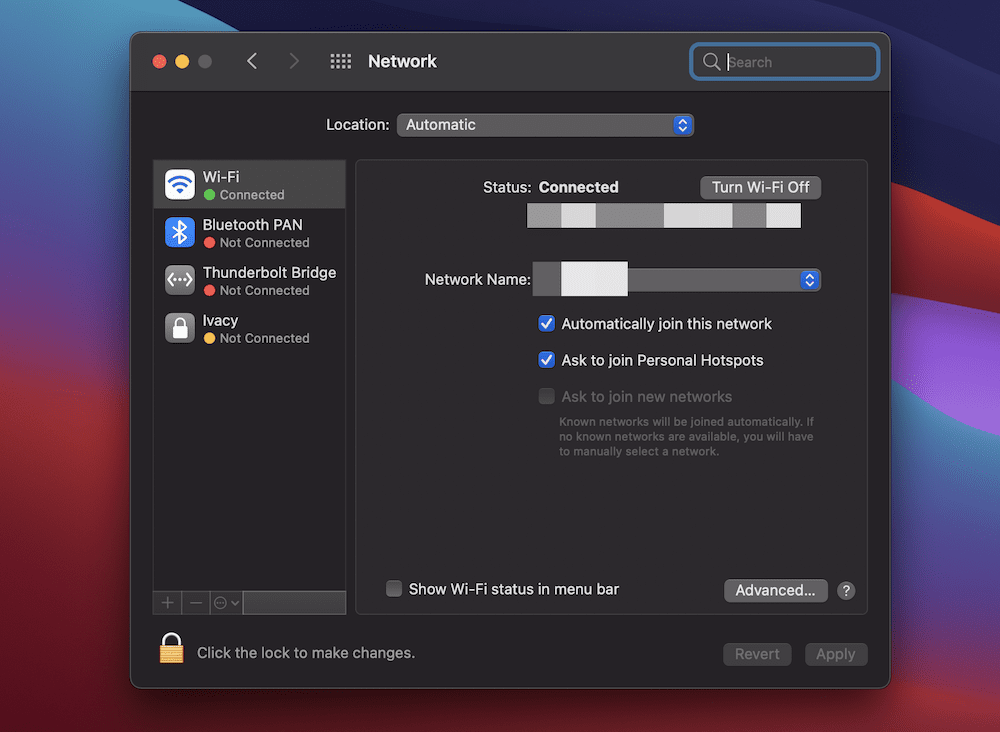This screenshot has height=732, width=1000.
Task: Select the Bluetooth PAN service icon
Action: point(180,232)
